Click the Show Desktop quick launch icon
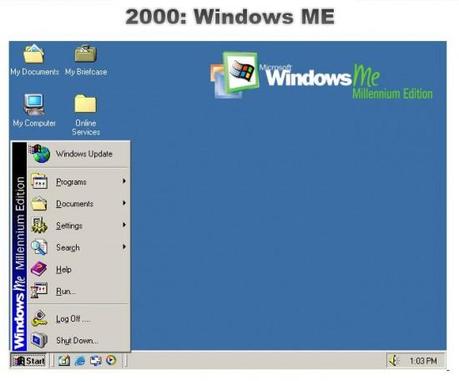This screenshot has height=381, width=459. click(64, 361)
